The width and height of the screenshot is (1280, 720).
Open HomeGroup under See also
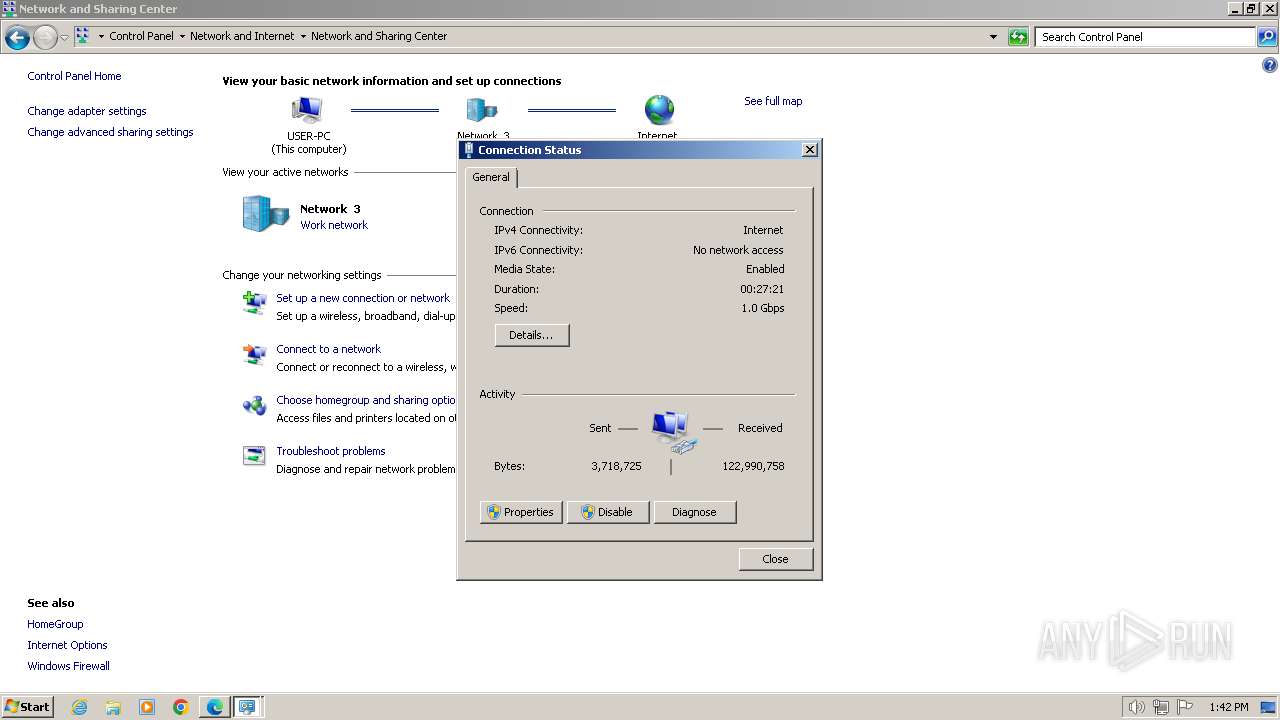click(x=55, y=624)
